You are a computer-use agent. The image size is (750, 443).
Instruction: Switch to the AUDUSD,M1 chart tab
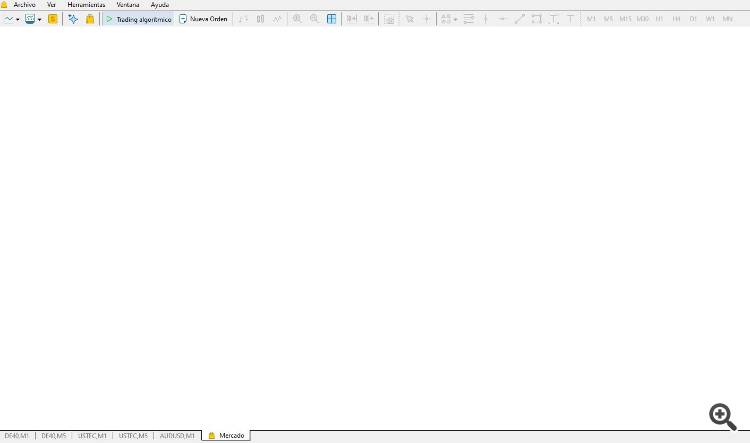pyautogui.click(x=177, y=436)
